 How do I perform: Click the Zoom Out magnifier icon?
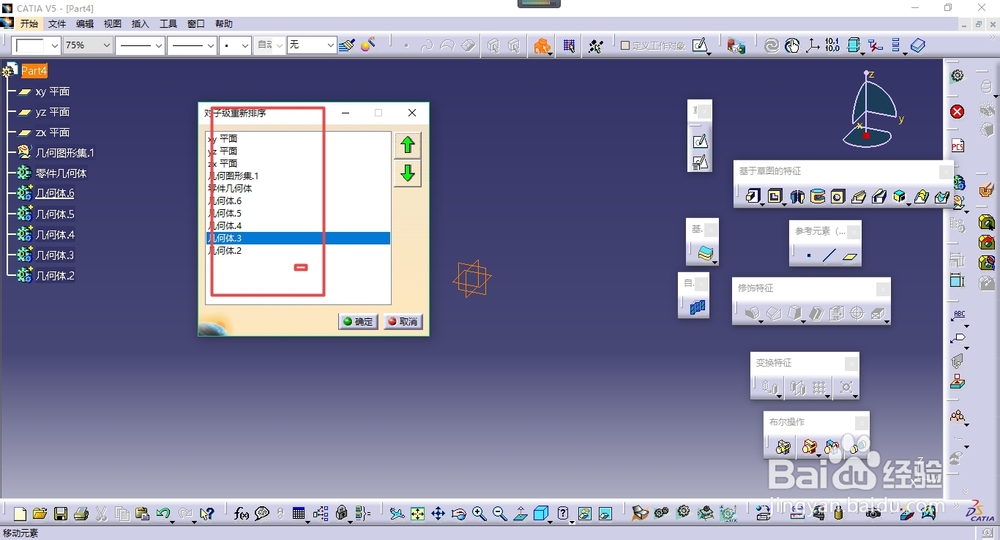[499, 513]
